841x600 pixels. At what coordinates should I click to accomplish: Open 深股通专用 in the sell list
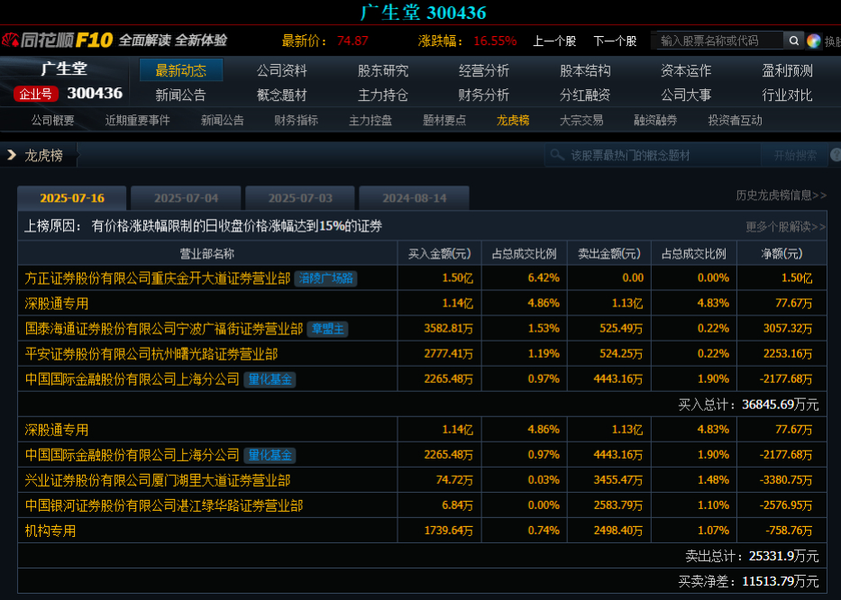[x=56, y=430]
